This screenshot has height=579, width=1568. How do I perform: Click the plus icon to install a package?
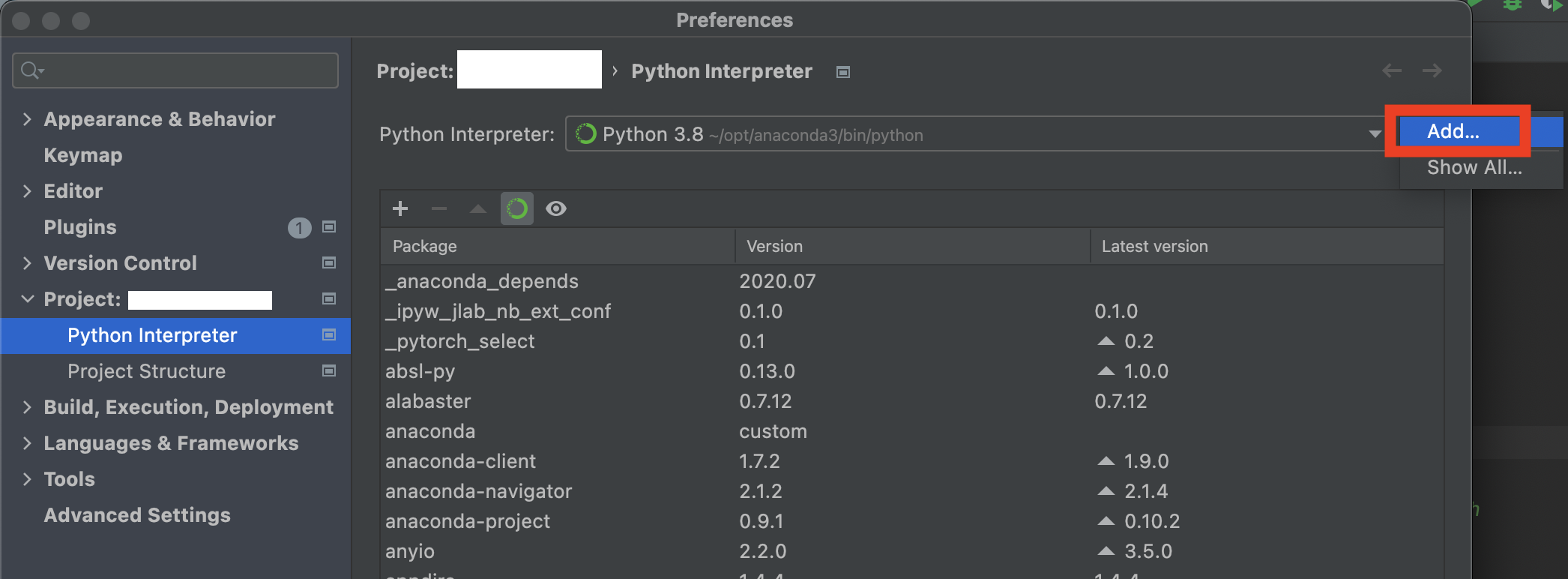click(x=400, y=208)
